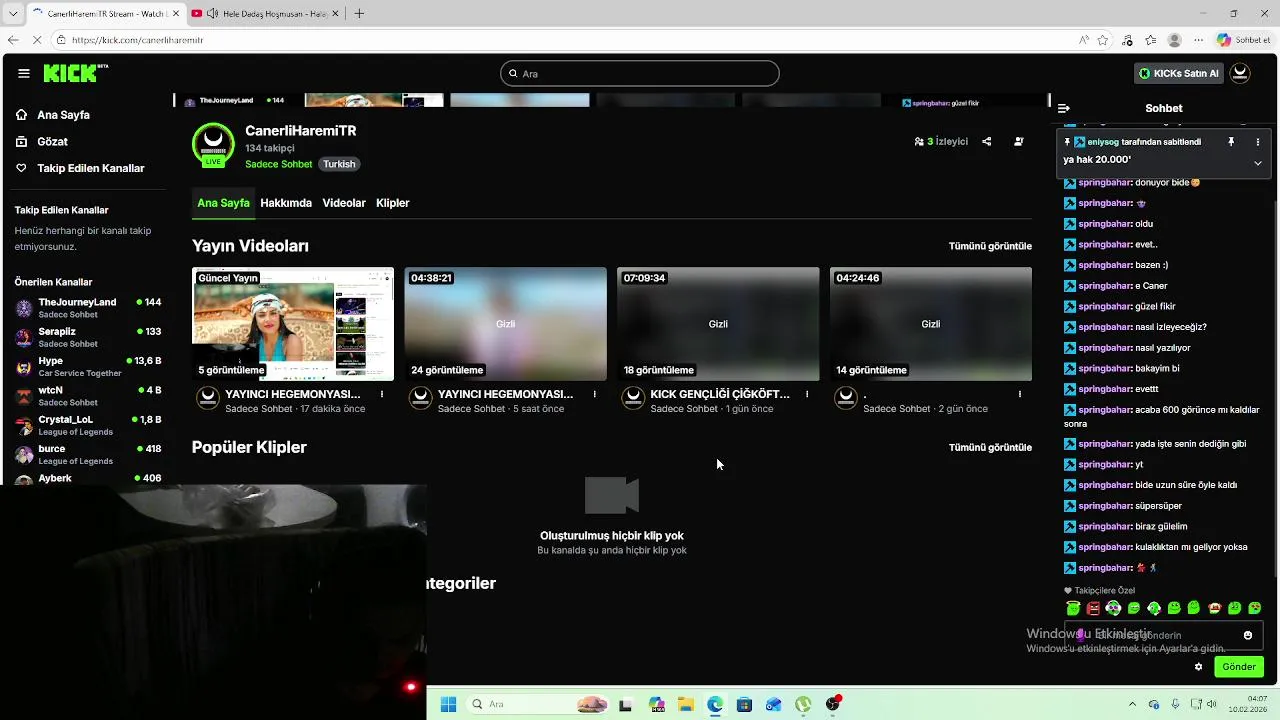Click the share icon for CanerliHaremiTR

986,142
